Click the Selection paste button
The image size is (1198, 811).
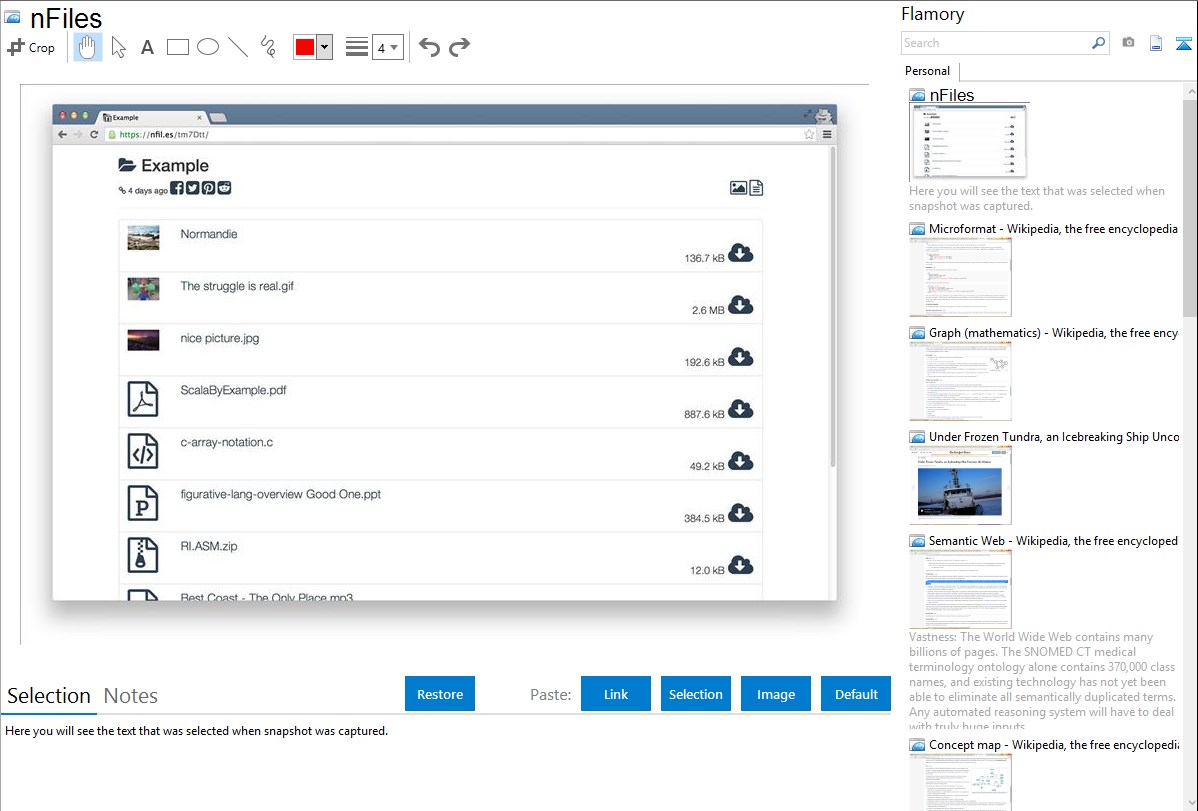click(x=695, y=694)
